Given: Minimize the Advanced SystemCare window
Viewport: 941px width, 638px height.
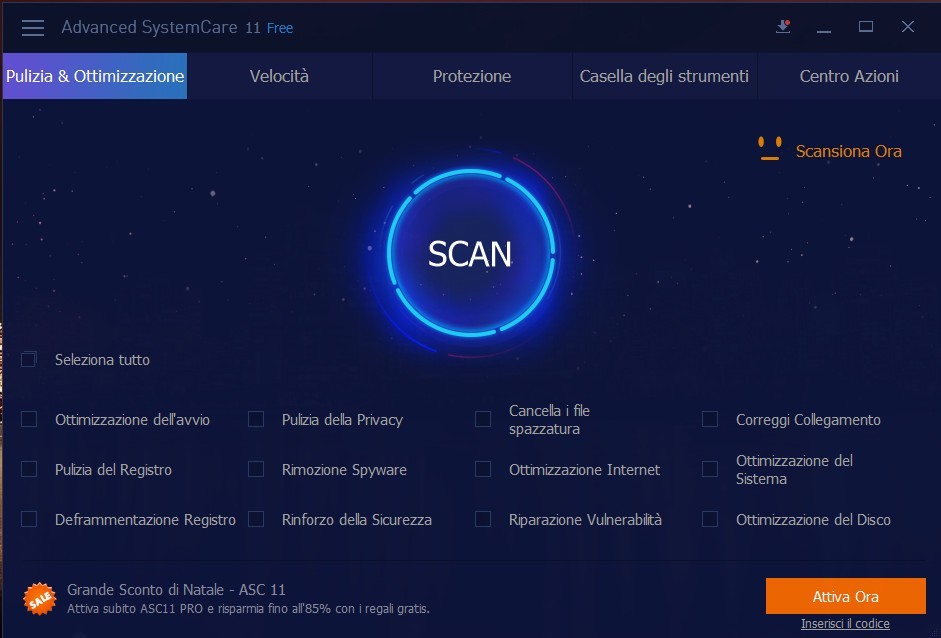Looking at the screenshot, I should click(825, 27).
